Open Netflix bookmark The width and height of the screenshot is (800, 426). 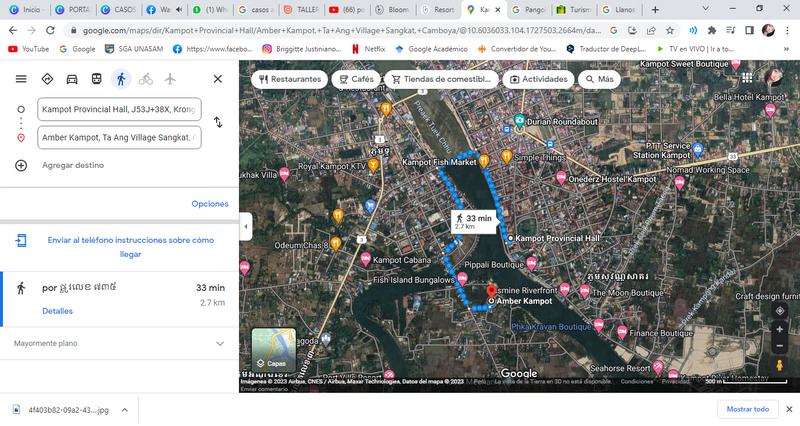click(368, 49)
